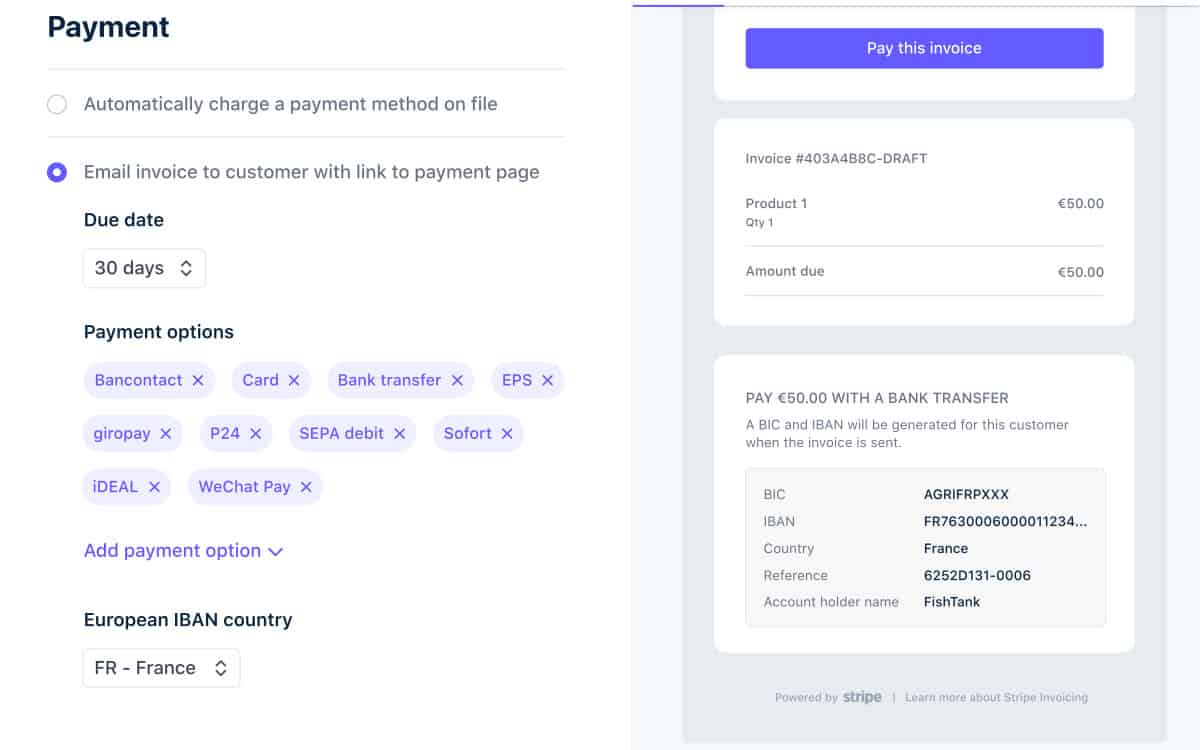Open Learn more about Stripe Invoicing link
This screenshot has height=750, width=1200.
click(x=996, y=697)
